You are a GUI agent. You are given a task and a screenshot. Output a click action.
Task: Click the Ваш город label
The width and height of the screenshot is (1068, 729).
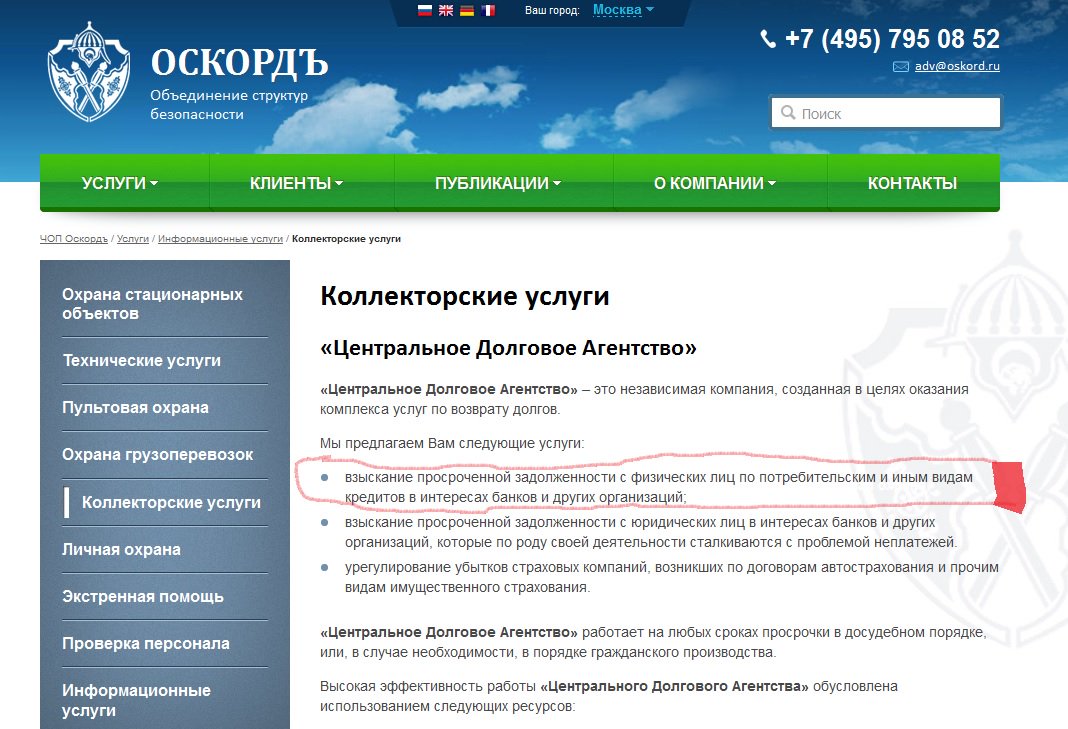click(552, 10)
